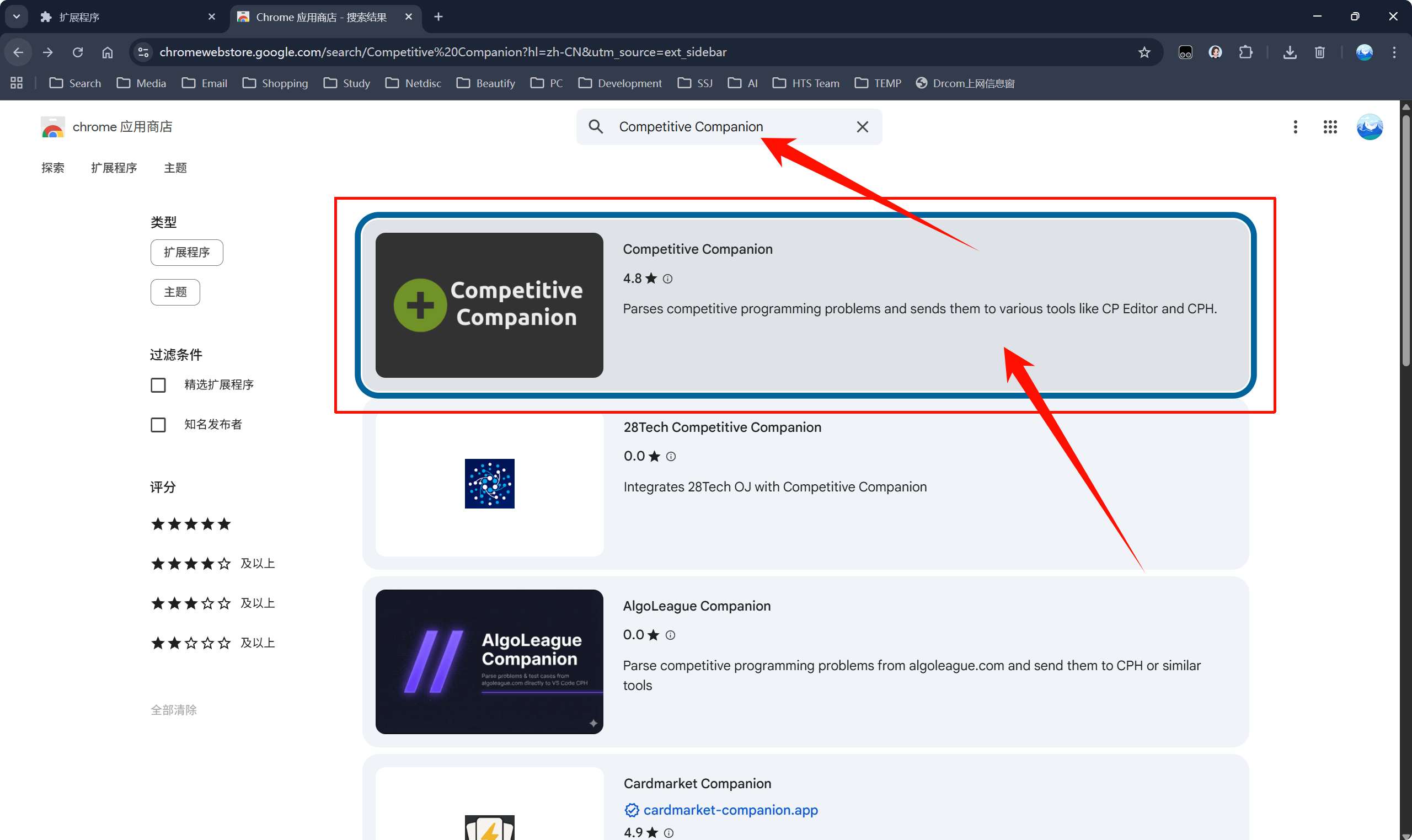The width and height of the screenshot is (1412, 840).
Task: Click the glasses extension icon in toolbar
Action: 1185,52
